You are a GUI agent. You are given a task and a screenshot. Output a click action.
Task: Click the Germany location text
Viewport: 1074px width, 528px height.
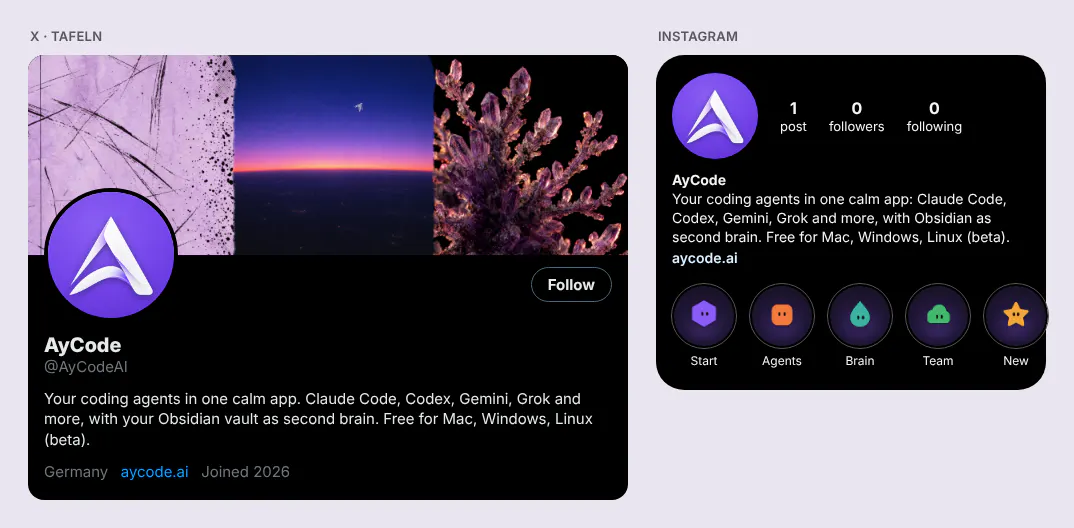coord(75,472)
